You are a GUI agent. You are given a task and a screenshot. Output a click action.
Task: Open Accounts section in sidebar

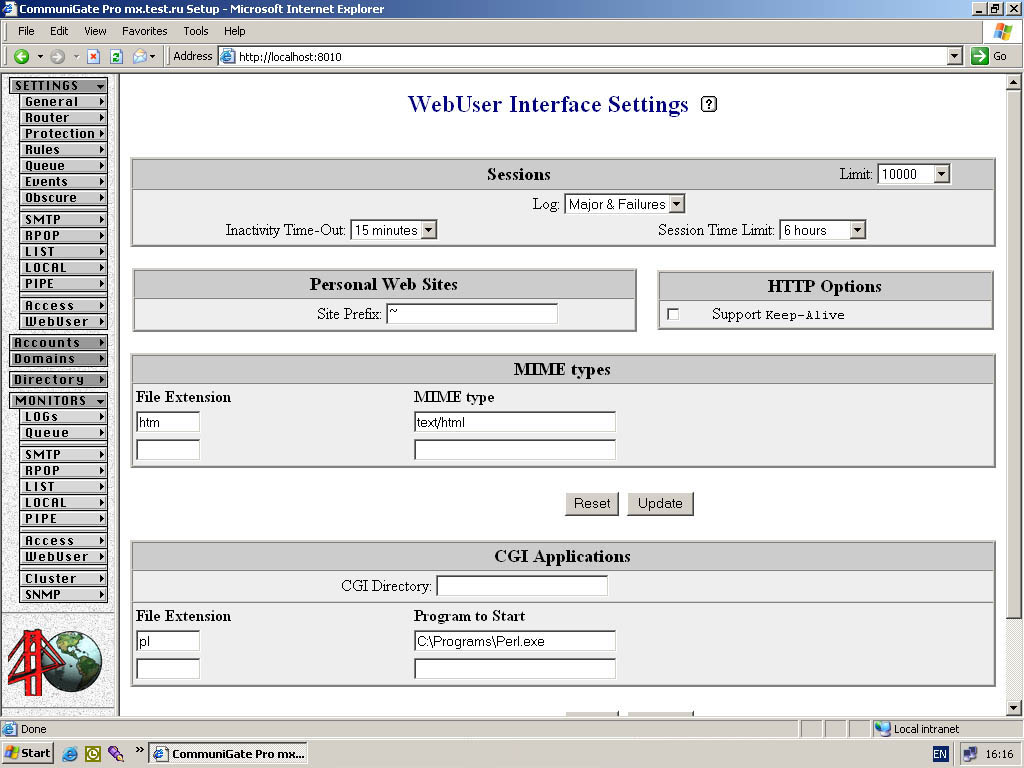point(59,343)
